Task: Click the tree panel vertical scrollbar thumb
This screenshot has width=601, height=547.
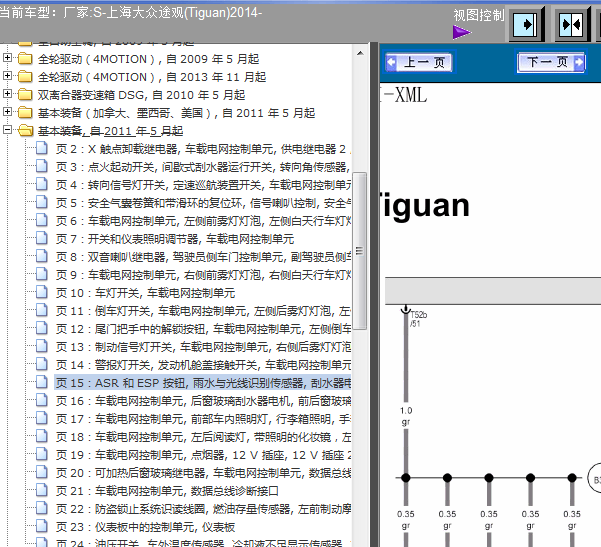Action: tap(360, 251)
